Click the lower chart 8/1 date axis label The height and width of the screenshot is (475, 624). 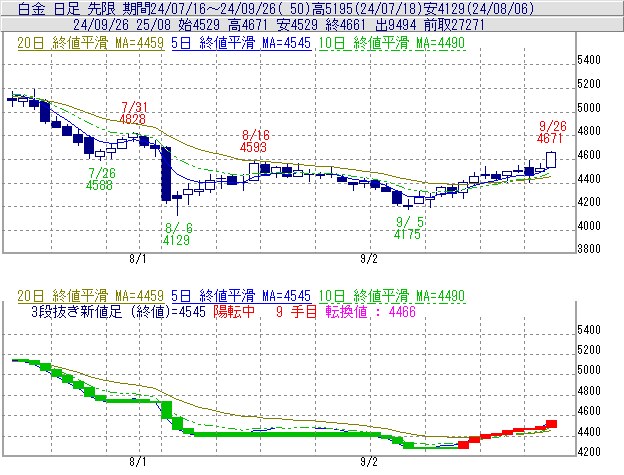138,462
